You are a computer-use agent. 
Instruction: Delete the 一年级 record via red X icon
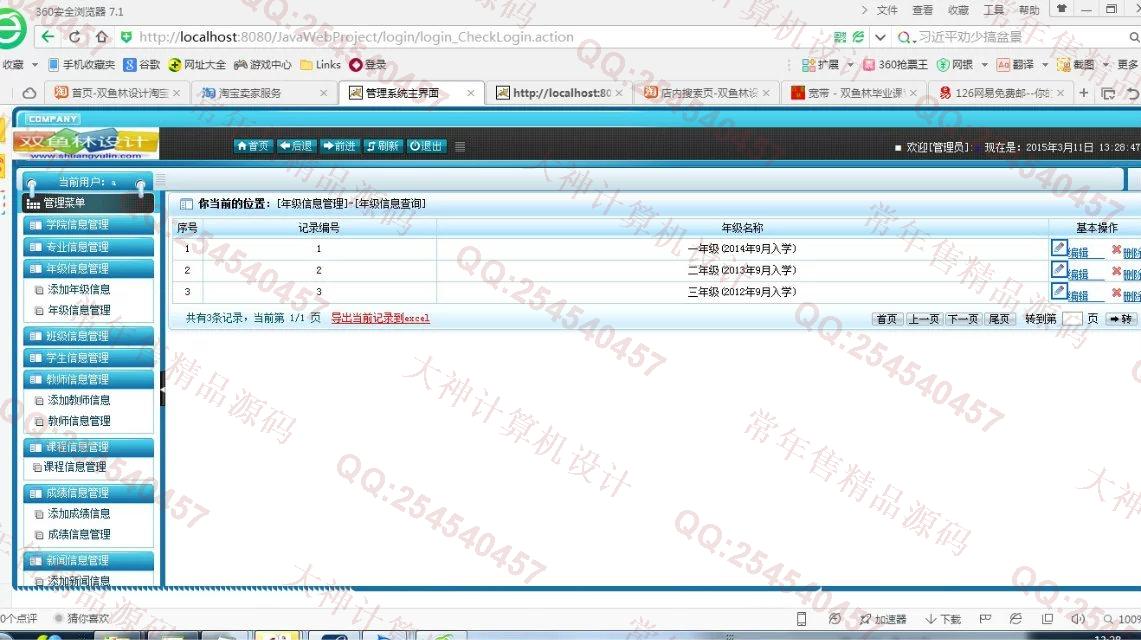(x=1116, y=250)
